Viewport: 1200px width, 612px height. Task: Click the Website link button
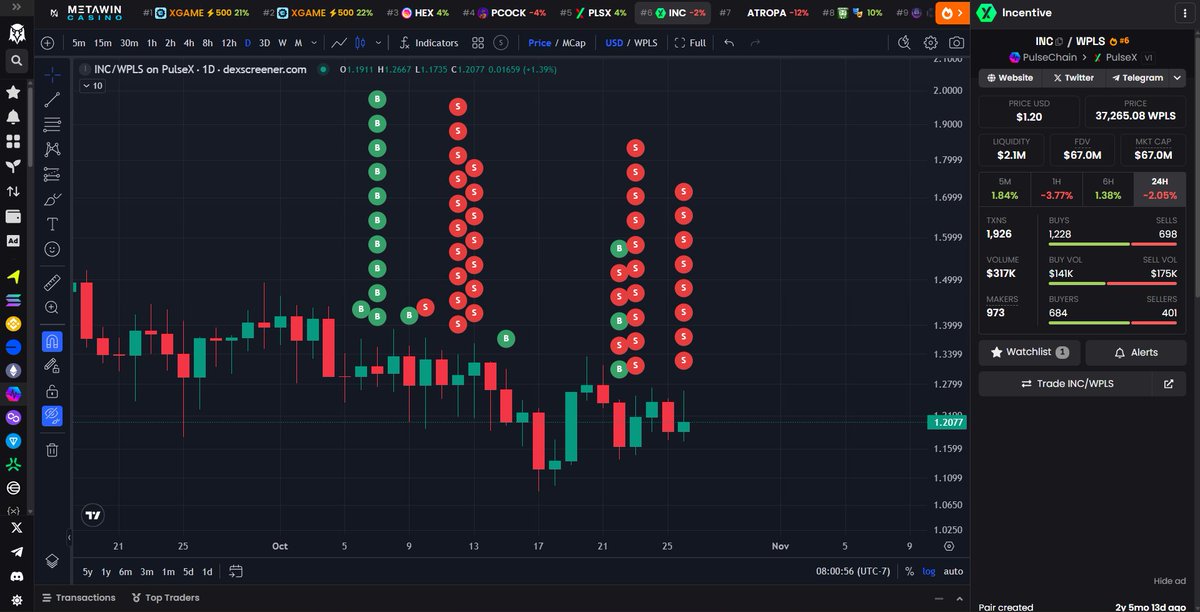tap(1010, 77)
